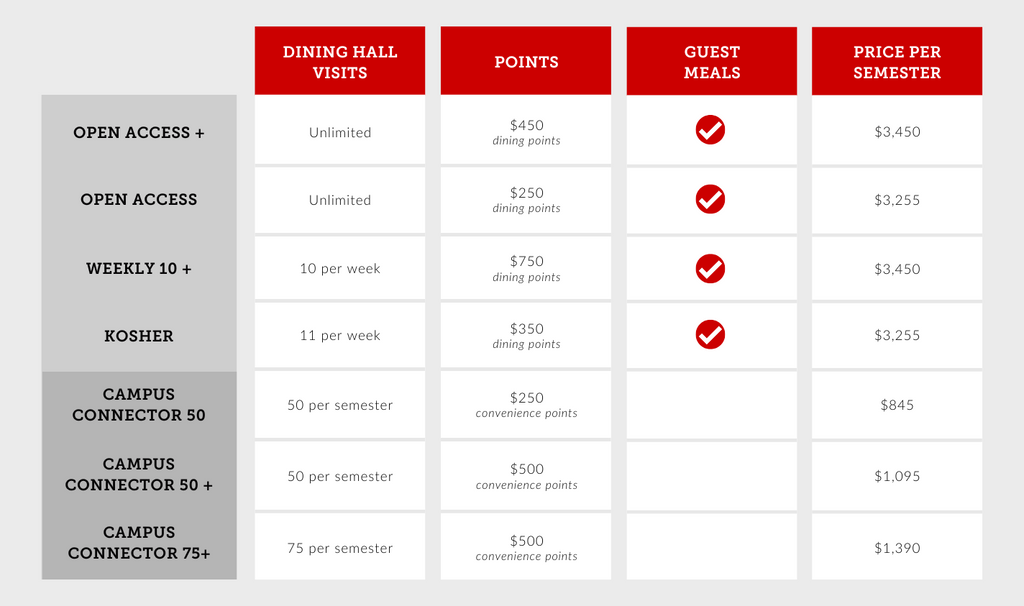1024x606 pixels.
Task: Select the Campus Connector 50 plan label
Action: click(139, 405)
